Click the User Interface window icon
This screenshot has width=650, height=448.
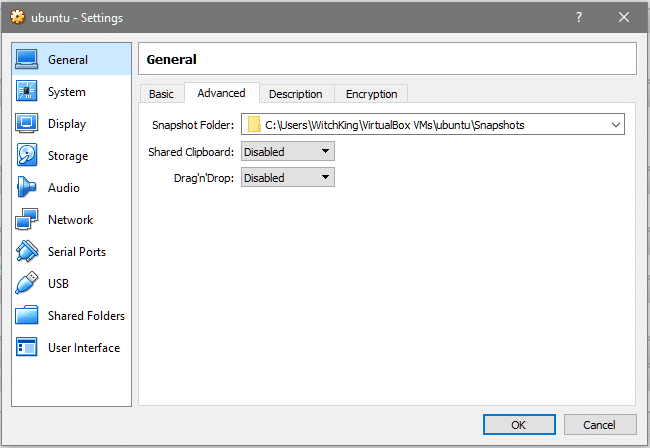(27, 347)
